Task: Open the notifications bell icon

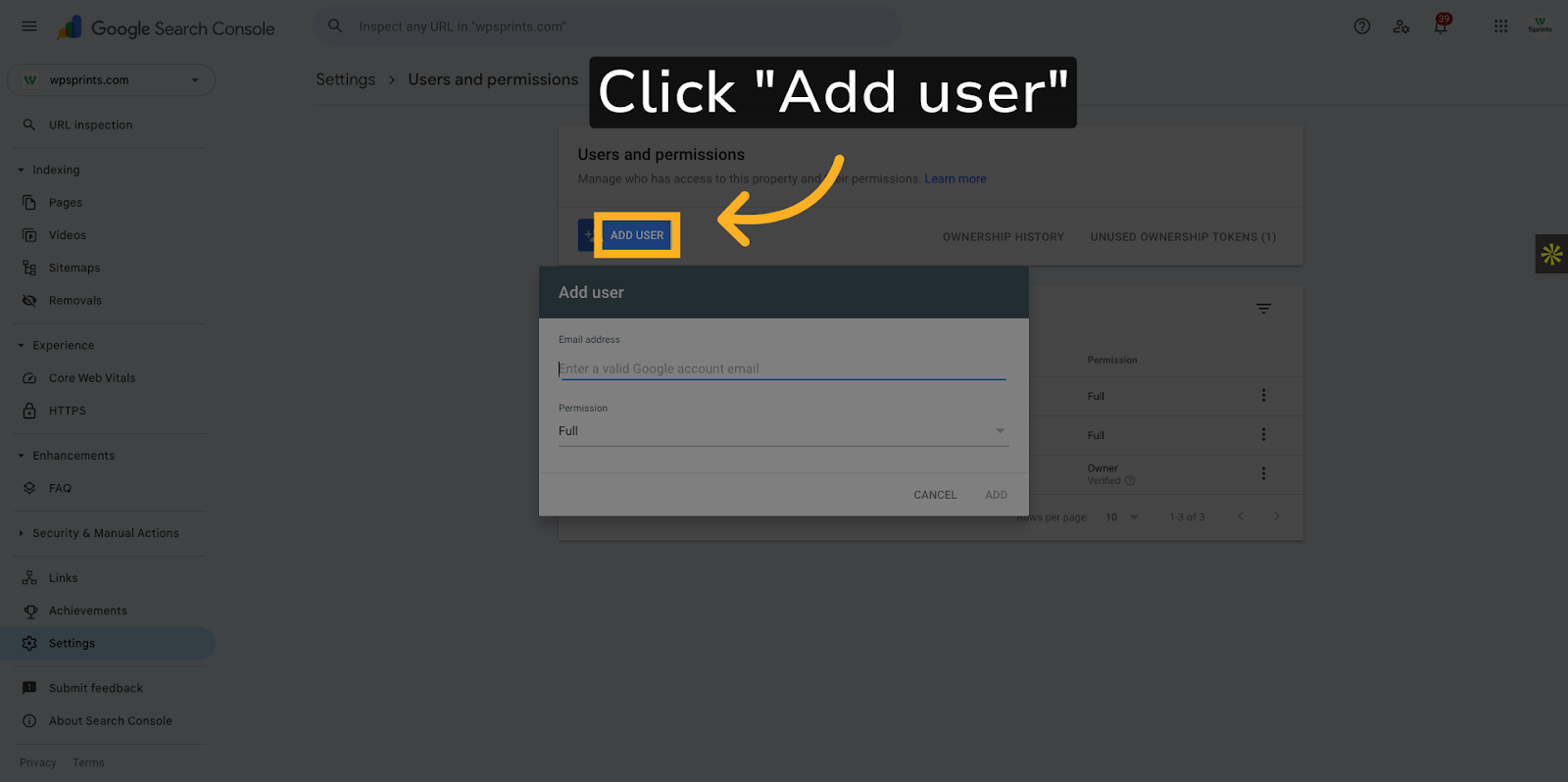Action: point(1441,26)
